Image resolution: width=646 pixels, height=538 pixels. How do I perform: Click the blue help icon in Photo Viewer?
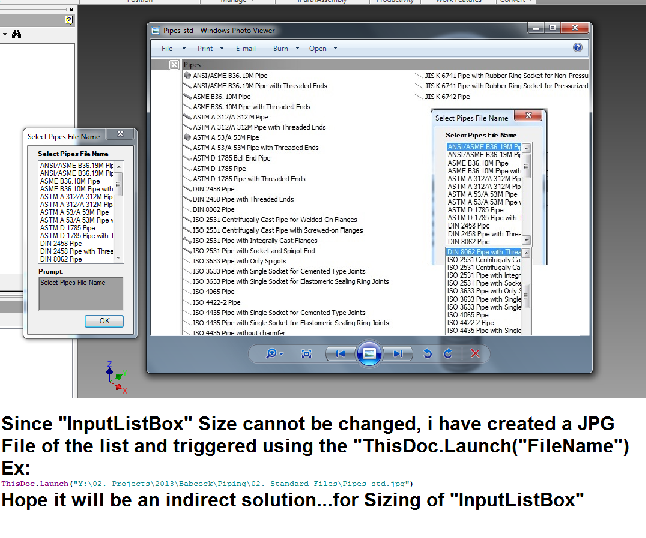(578, 48)
